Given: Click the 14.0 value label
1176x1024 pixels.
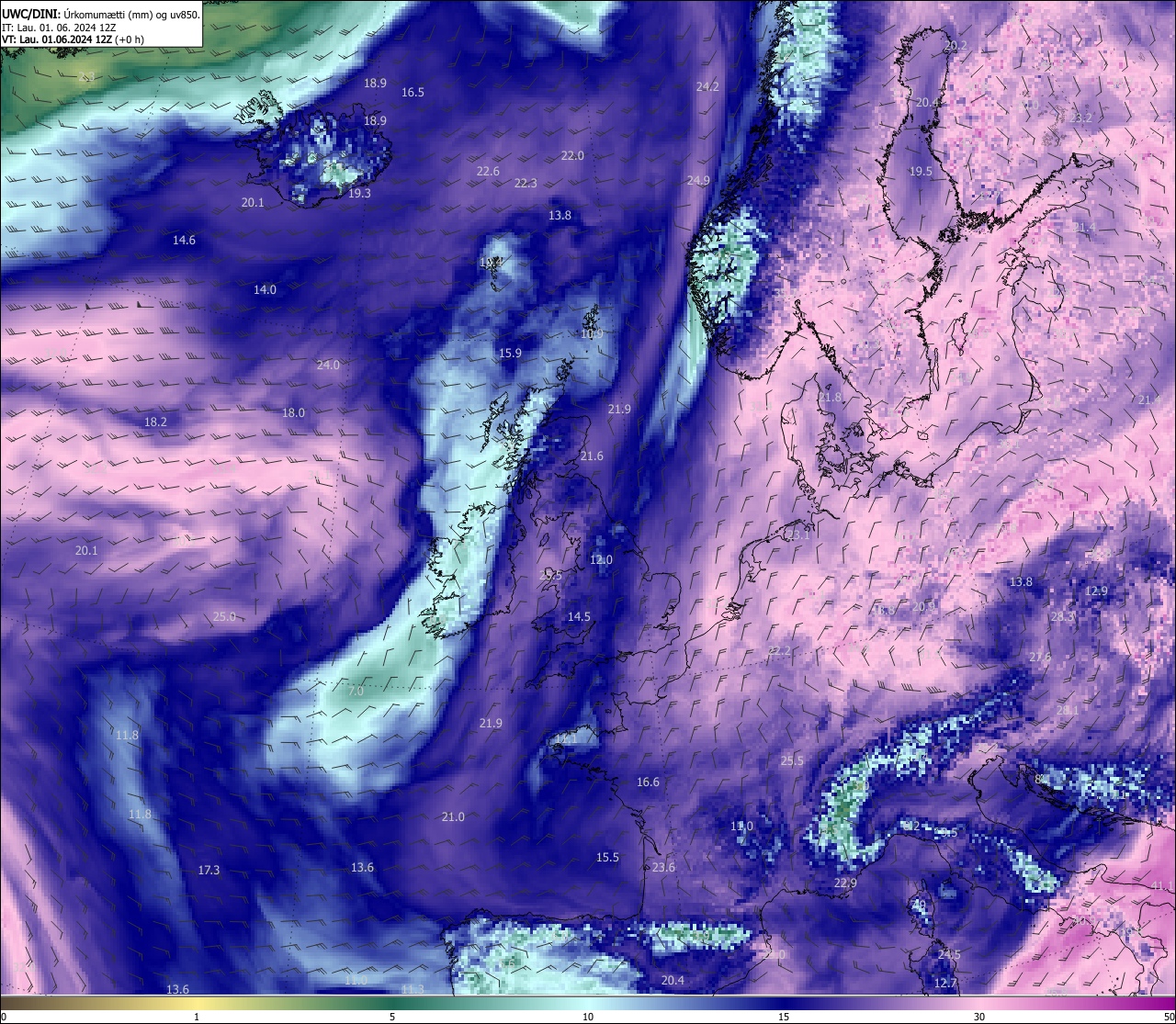Looking at the screenshot, I should [265, 290].
